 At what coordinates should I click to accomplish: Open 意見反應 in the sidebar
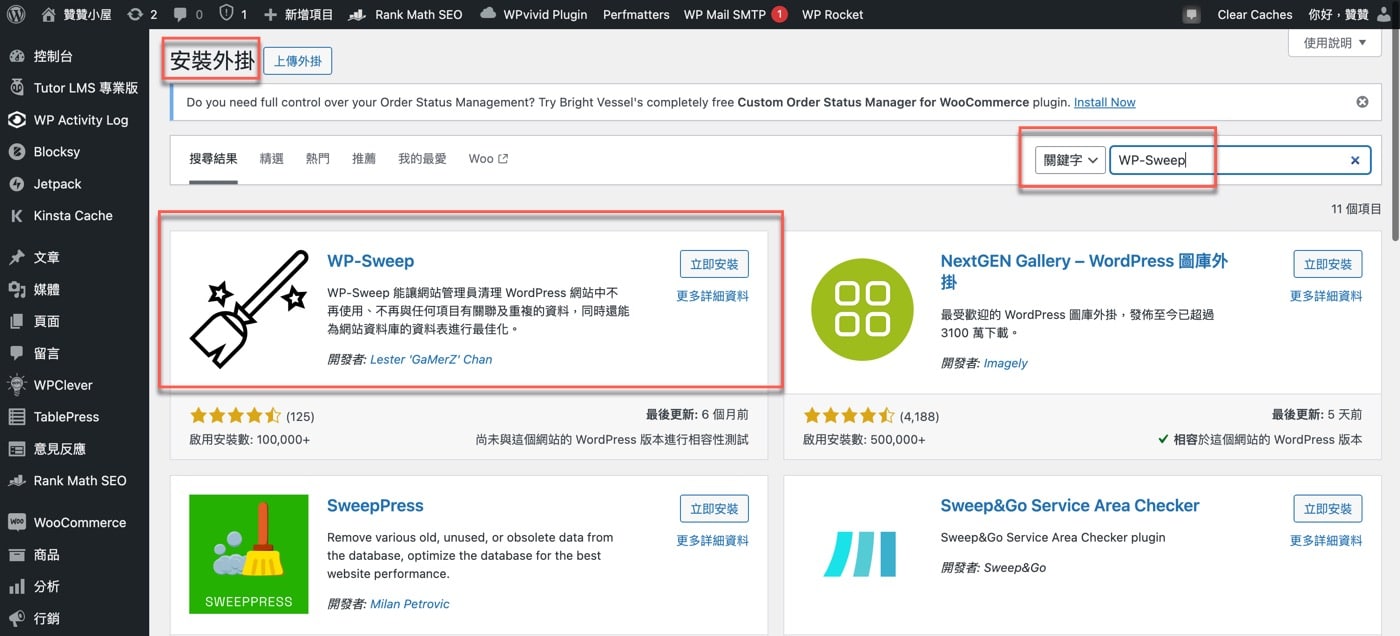74,449
